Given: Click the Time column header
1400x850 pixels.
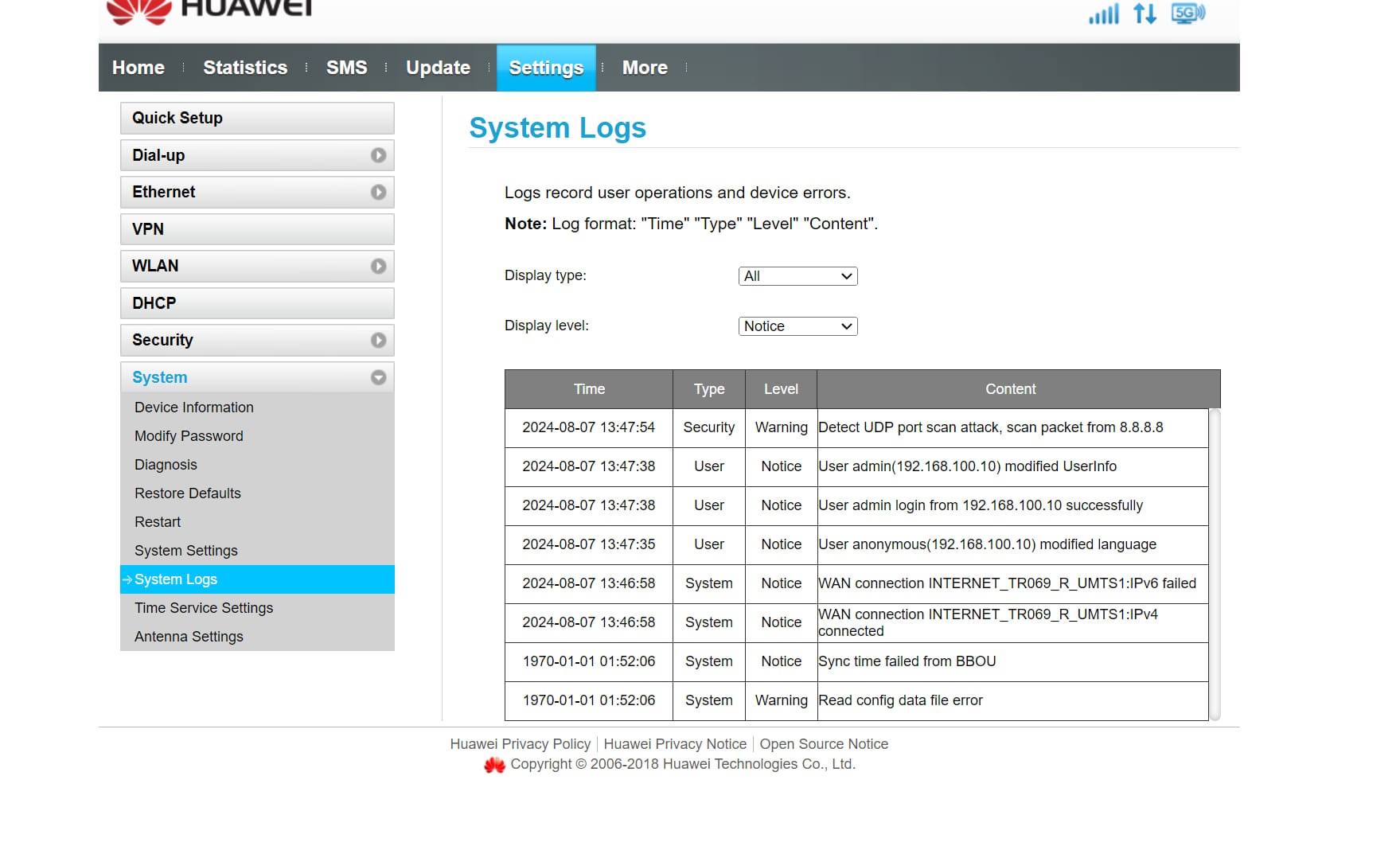Looking at the screenshot, I should [589, 389].
